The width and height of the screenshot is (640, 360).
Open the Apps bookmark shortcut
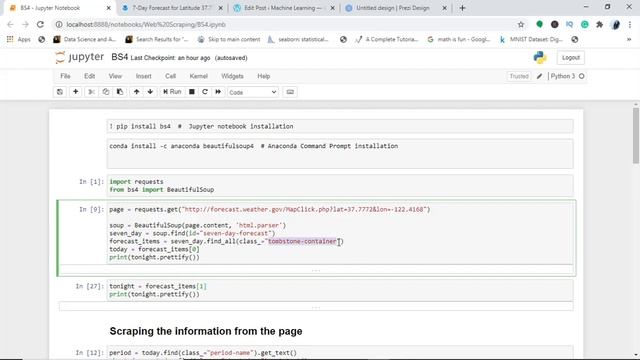pos(19,40)
